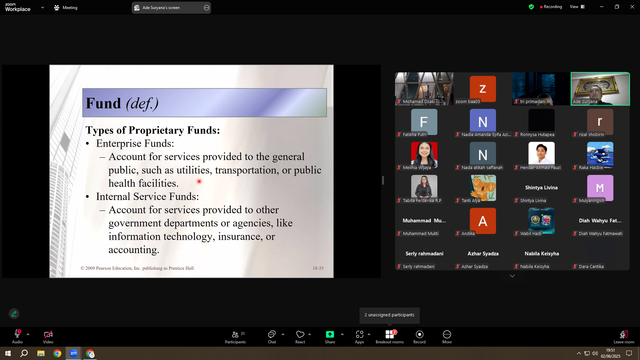Click the resize handle between slide and gallery
The height and width of the screenshot is (360, 640).
coord(383,180)
